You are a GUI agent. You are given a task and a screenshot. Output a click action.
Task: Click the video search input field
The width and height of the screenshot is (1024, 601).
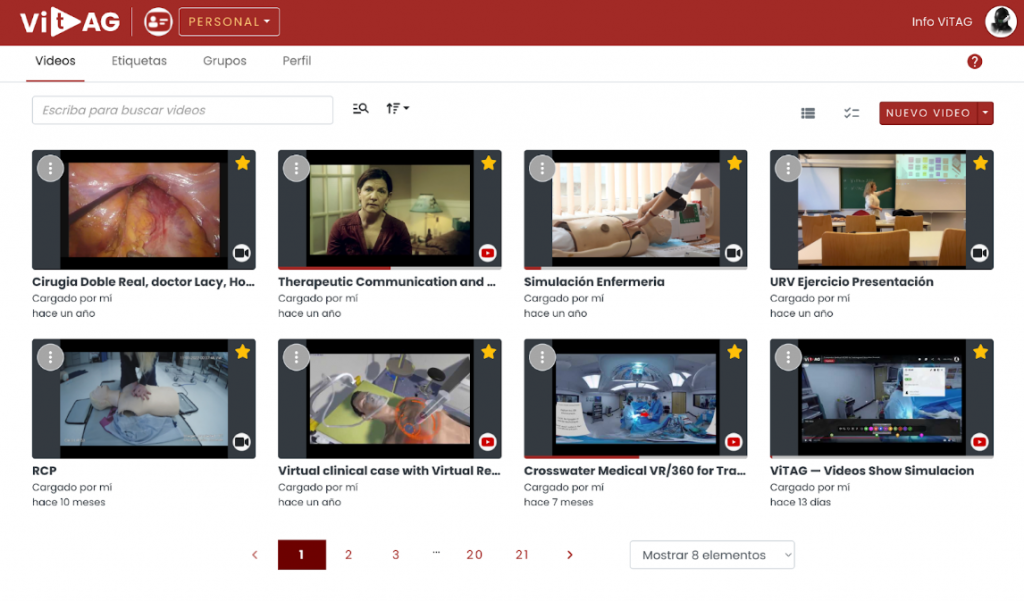point(182,110)
